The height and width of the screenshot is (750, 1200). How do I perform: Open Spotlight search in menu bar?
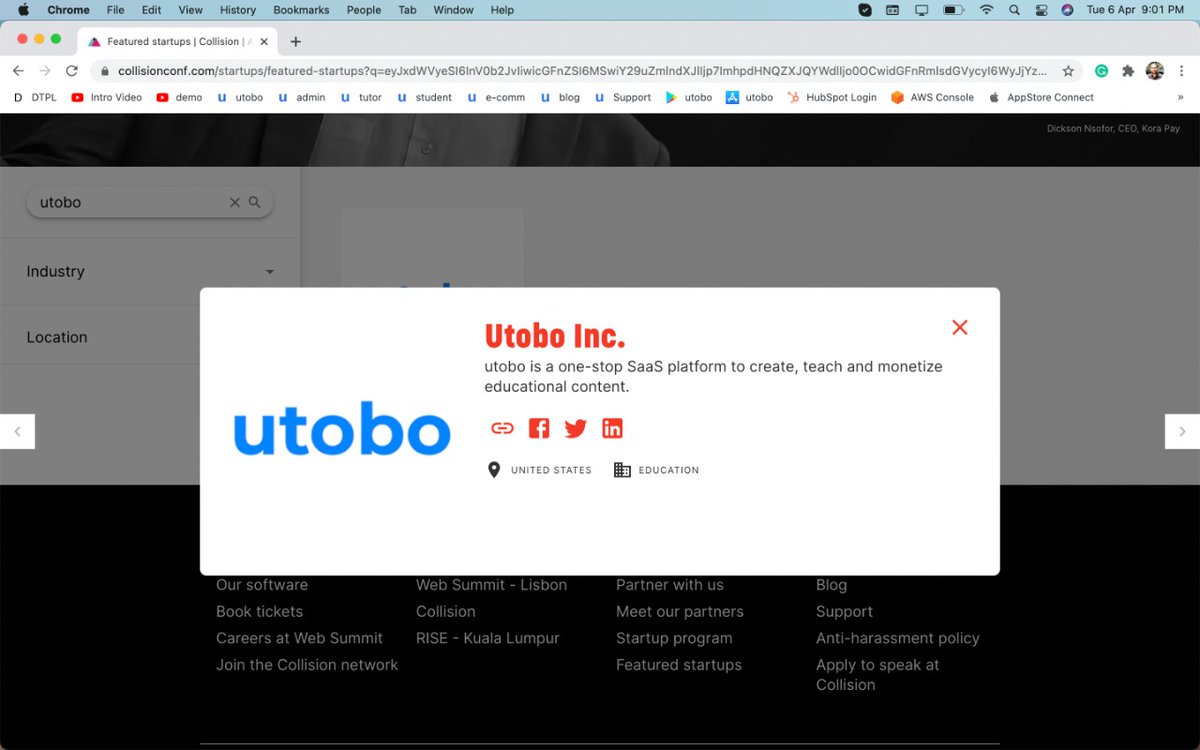click(1015, 10)
